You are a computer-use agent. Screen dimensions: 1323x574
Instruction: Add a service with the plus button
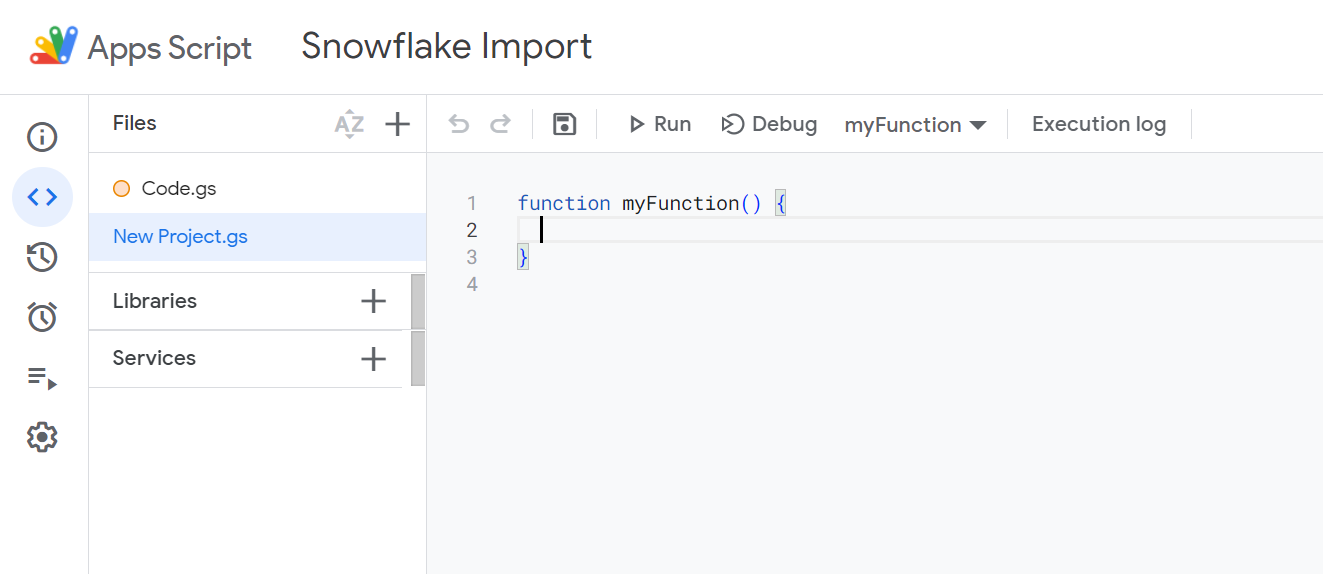373,358
